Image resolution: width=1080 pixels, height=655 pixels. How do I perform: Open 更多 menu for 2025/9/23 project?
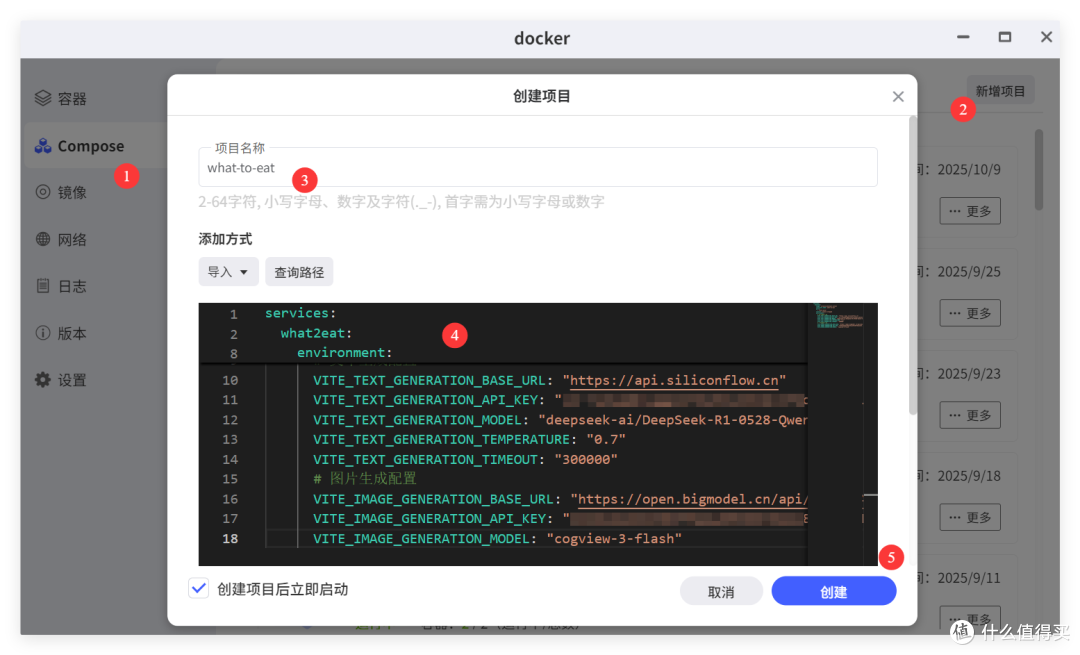point(970,415)
